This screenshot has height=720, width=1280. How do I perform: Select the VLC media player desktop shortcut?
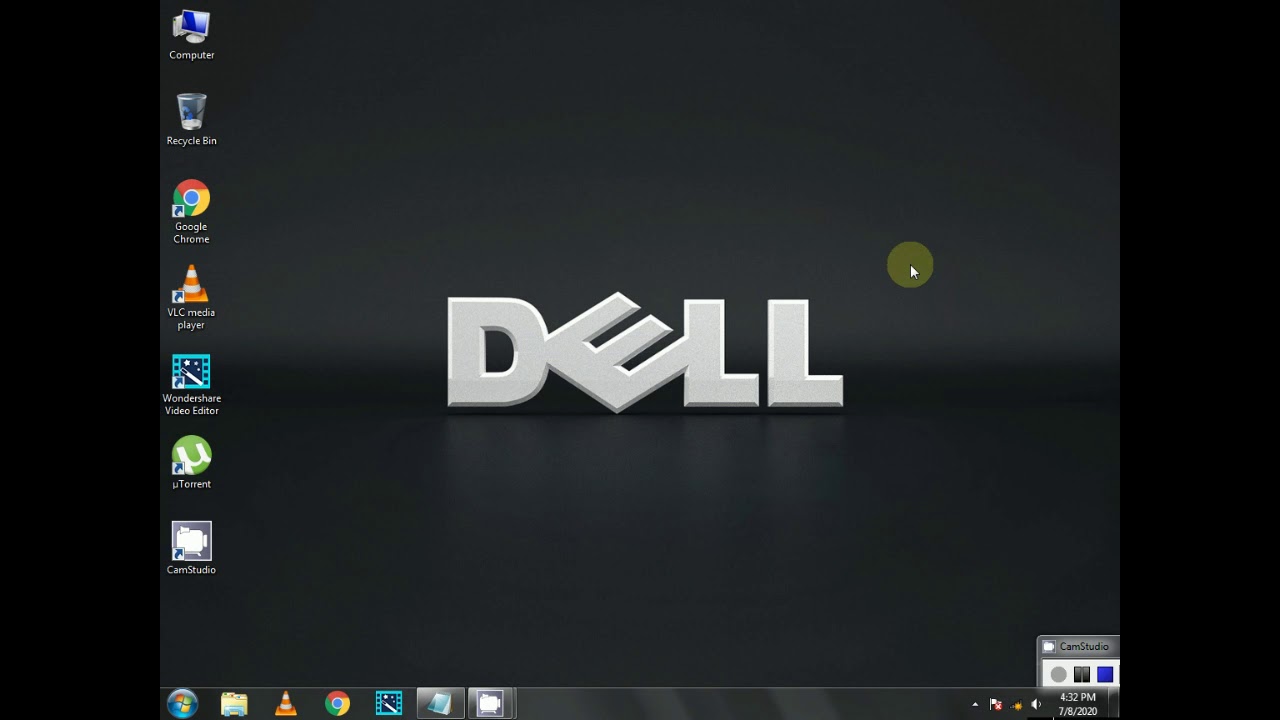191,298
